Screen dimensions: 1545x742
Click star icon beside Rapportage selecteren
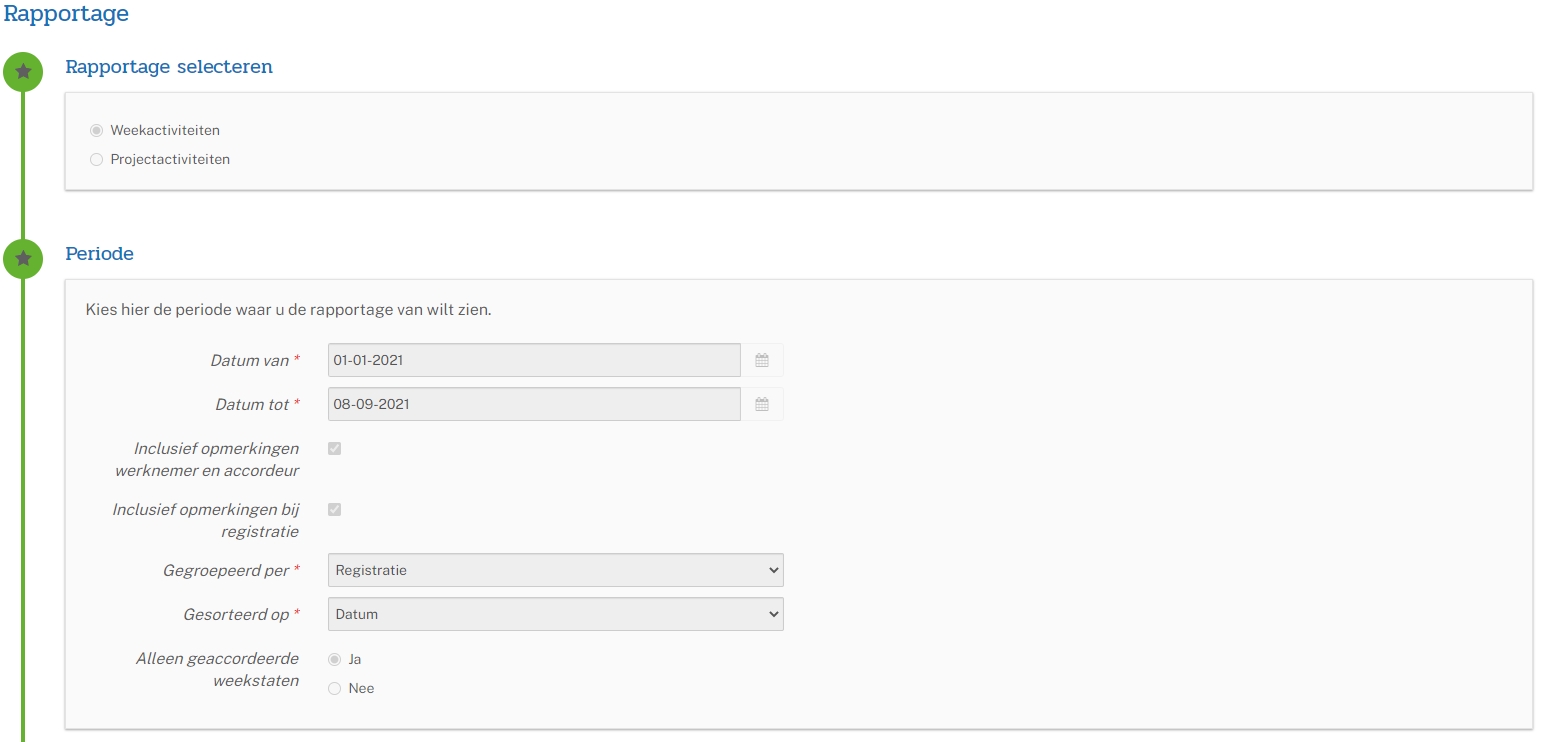pos(23,72)
